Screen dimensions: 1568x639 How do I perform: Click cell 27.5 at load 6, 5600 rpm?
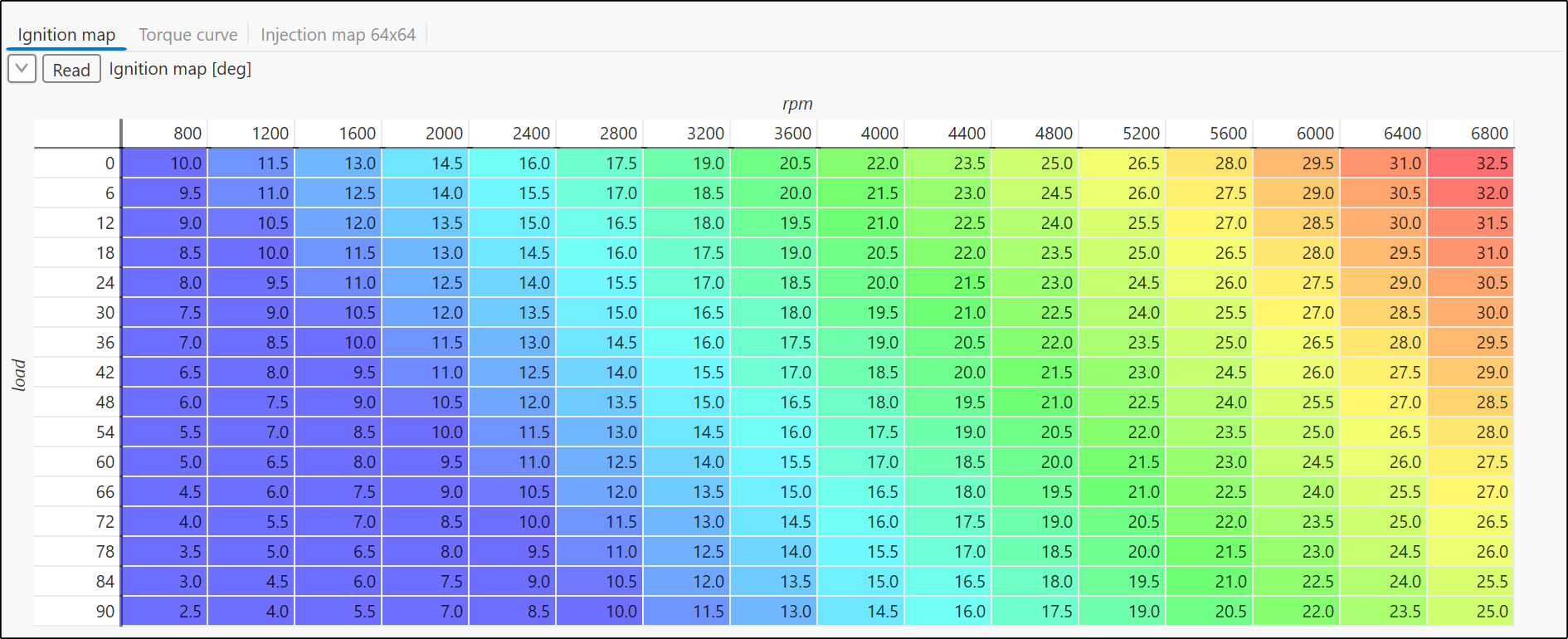point(1210,193)
